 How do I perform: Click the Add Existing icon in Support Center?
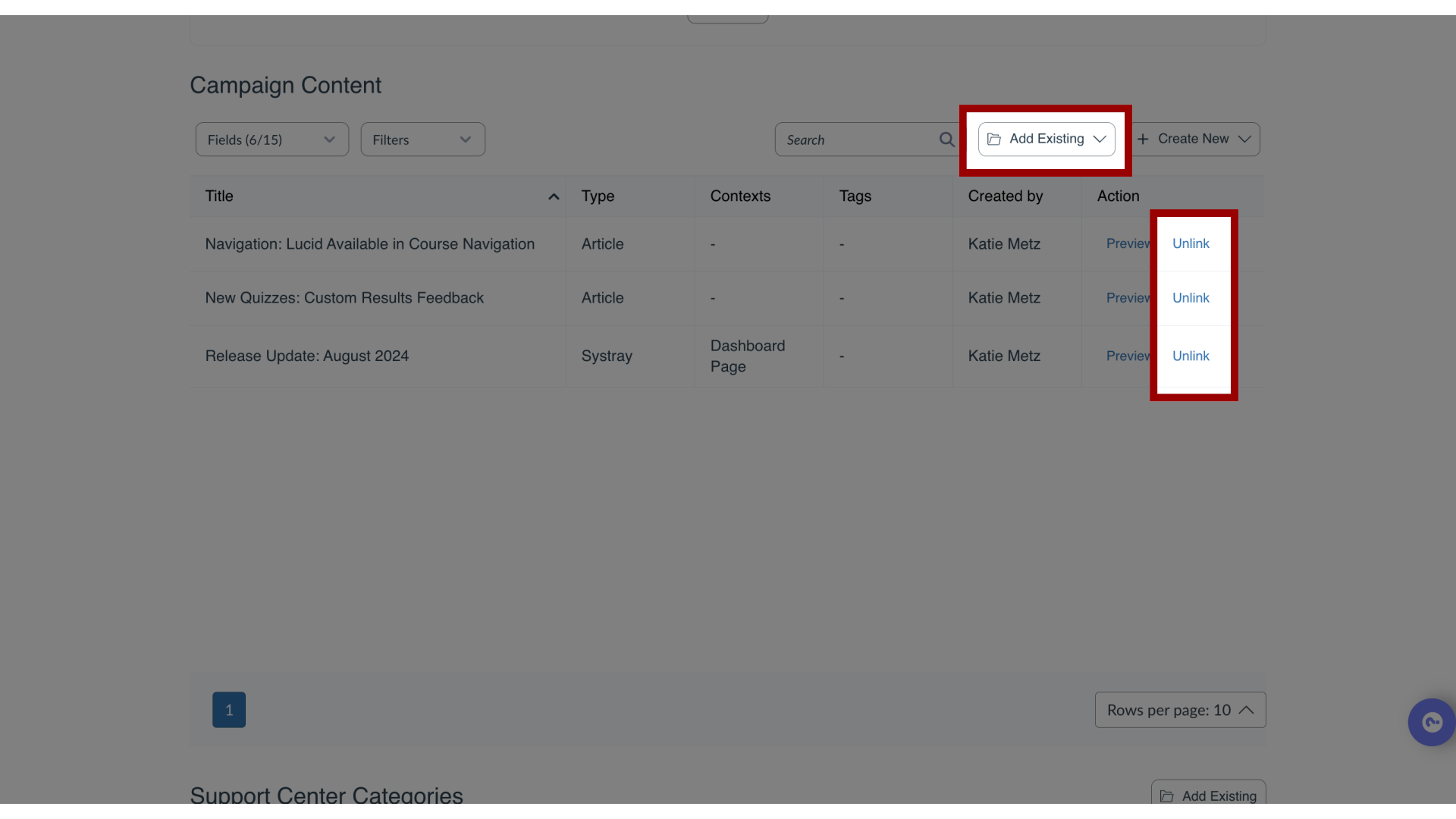(x=1167, y=796)
